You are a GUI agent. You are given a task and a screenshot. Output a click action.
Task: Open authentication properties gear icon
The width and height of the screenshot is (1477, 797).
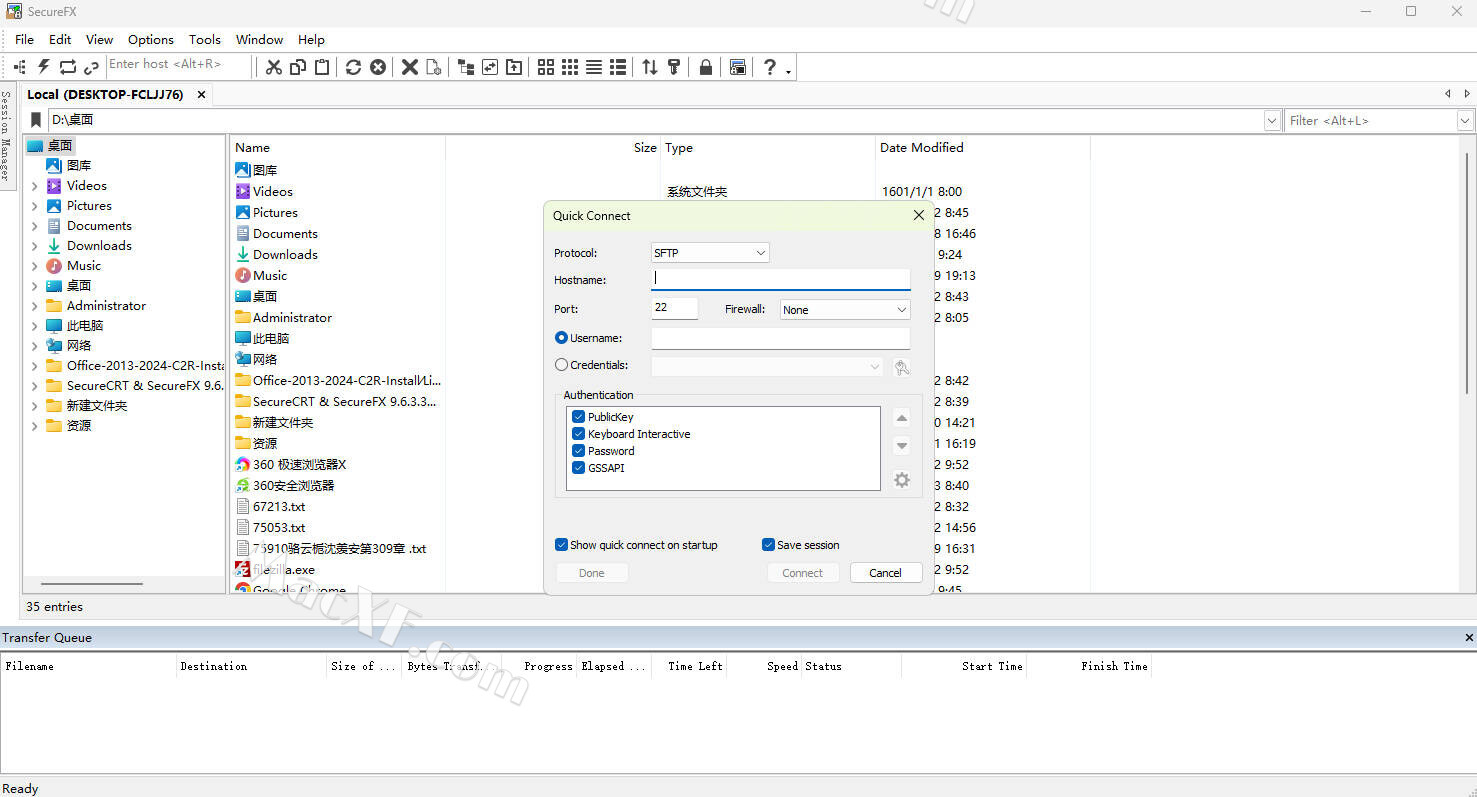tap(902, 480)
